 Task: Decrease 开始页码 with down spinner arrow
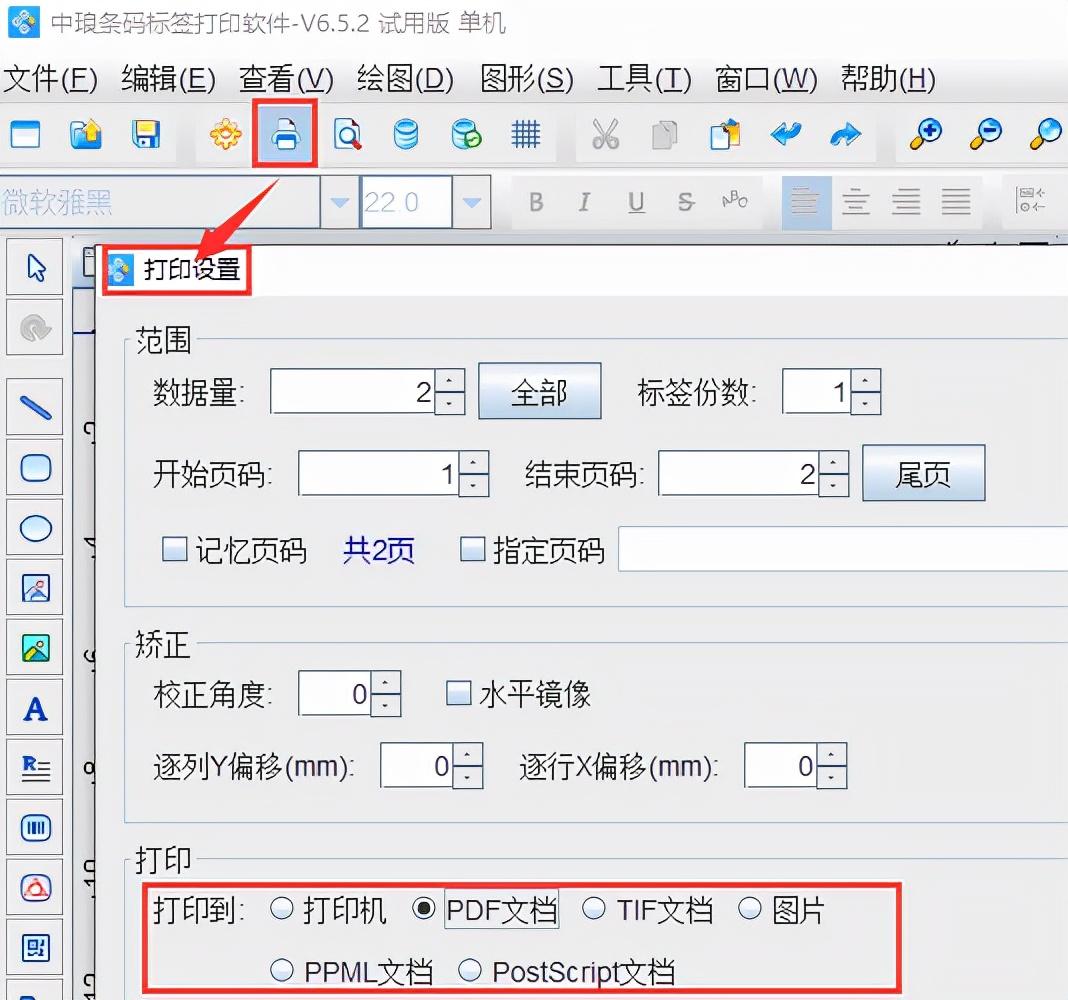pos(473,485)
